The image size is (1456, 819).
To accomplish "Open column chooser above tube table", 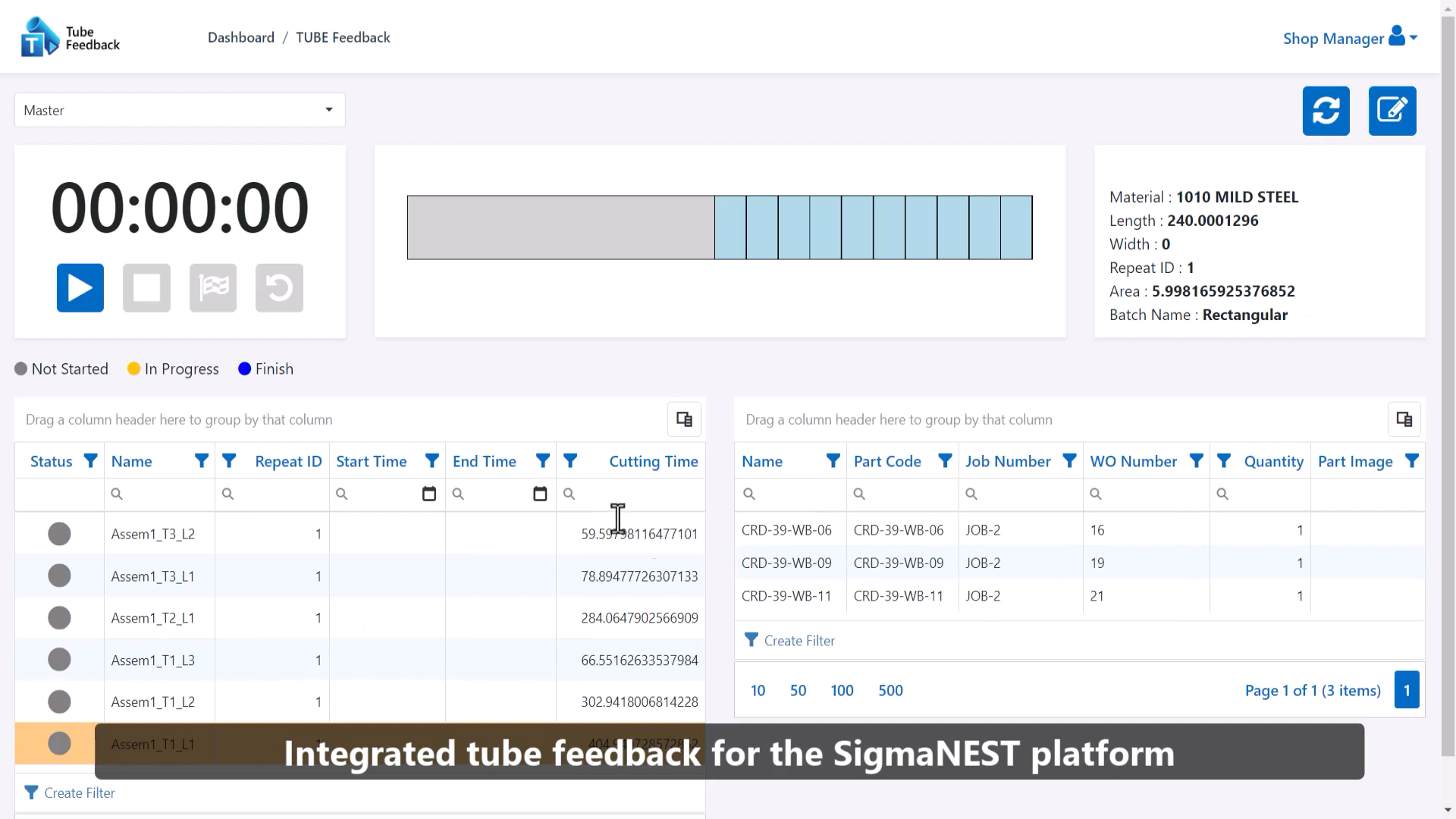I will [x=684, y=419].
